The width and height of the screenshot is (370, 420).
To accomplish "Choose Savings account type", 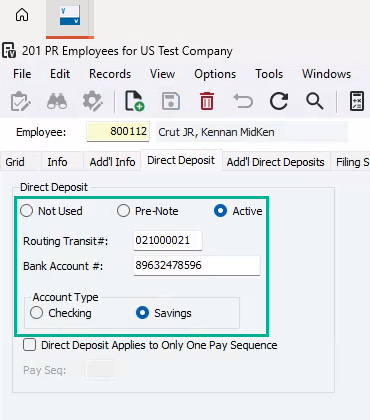I will (142, 313).
